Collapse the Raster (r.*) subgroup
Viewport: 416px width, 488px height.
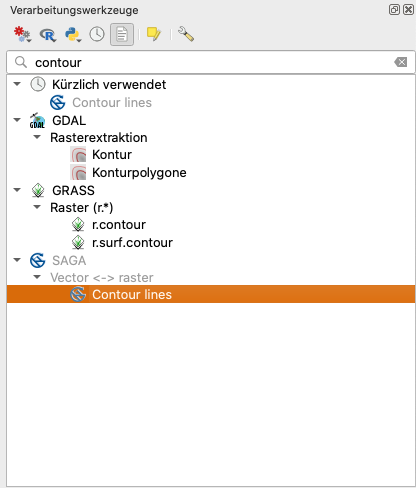point(37,207)
